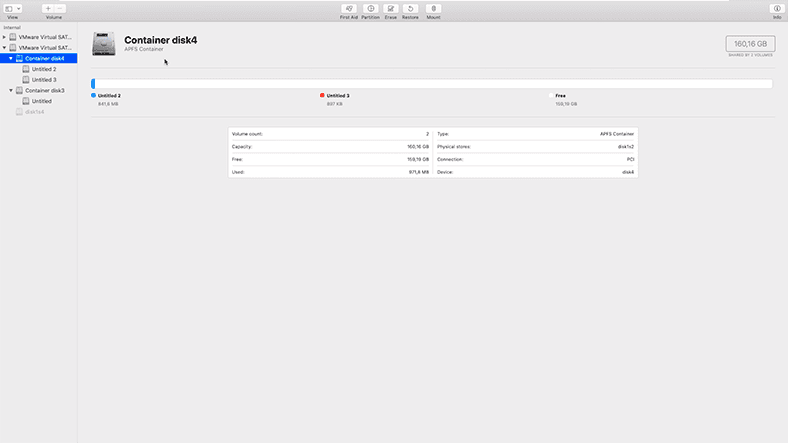Collapse Container disk4 tree node
This screenshot has width=788, height=443.
(x=11, y=58)
